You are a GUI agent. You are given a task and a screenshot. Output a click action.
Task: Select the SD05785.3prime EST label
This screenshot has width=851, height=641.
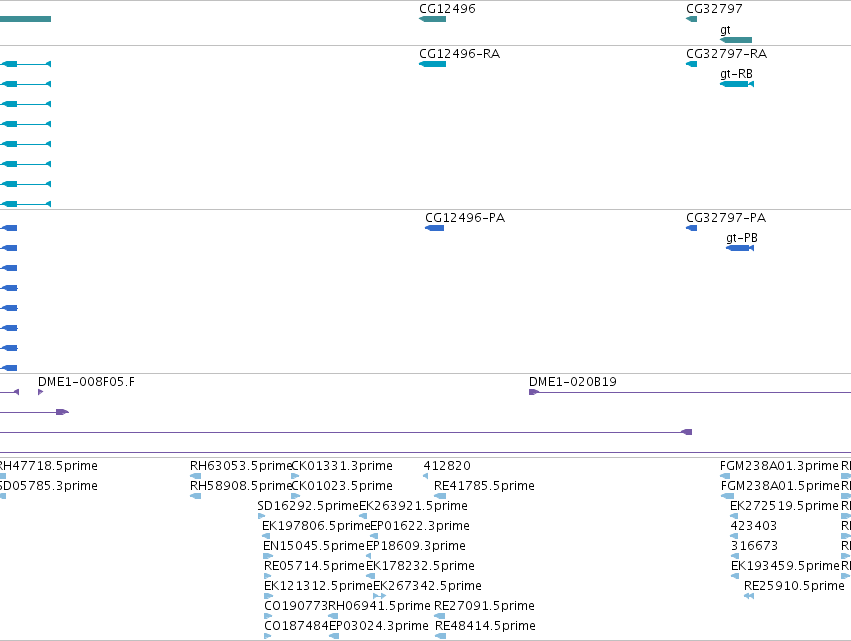(x=49, y=486)
